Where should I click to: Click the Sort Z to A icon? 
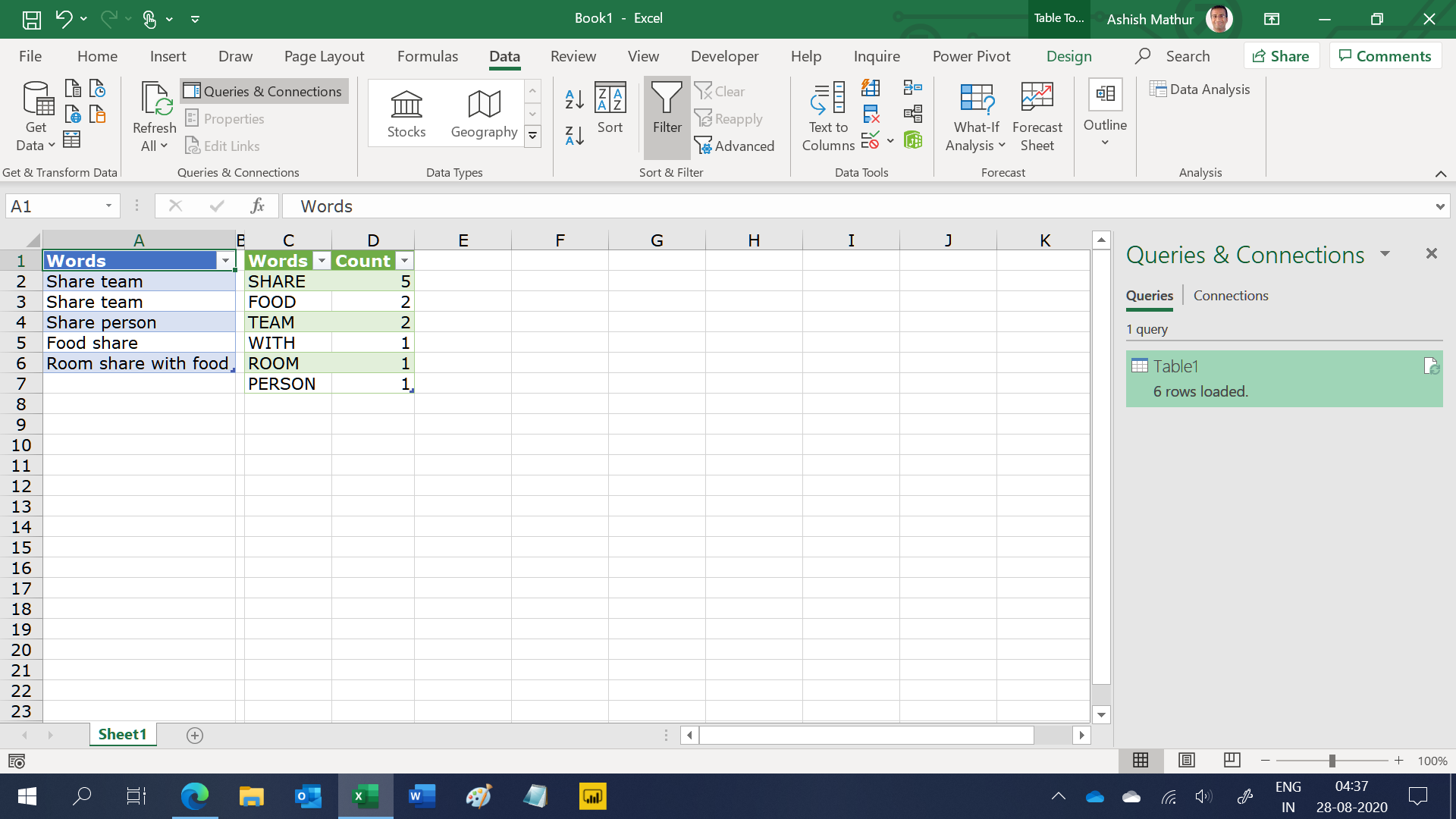pos(574,136)
